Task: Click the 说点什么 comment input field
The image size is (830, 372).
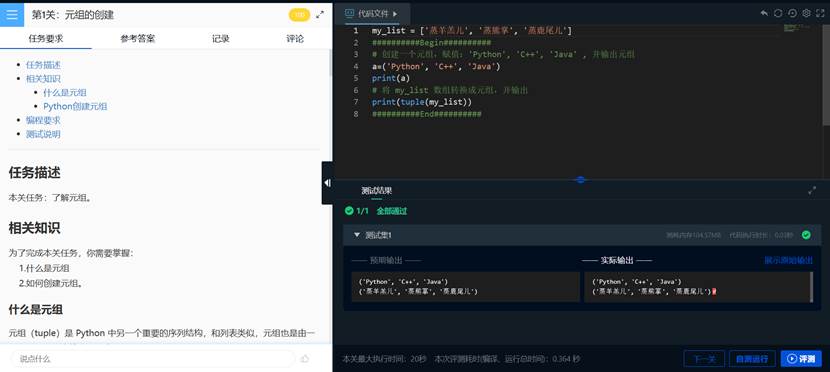Action: point(152,359)
